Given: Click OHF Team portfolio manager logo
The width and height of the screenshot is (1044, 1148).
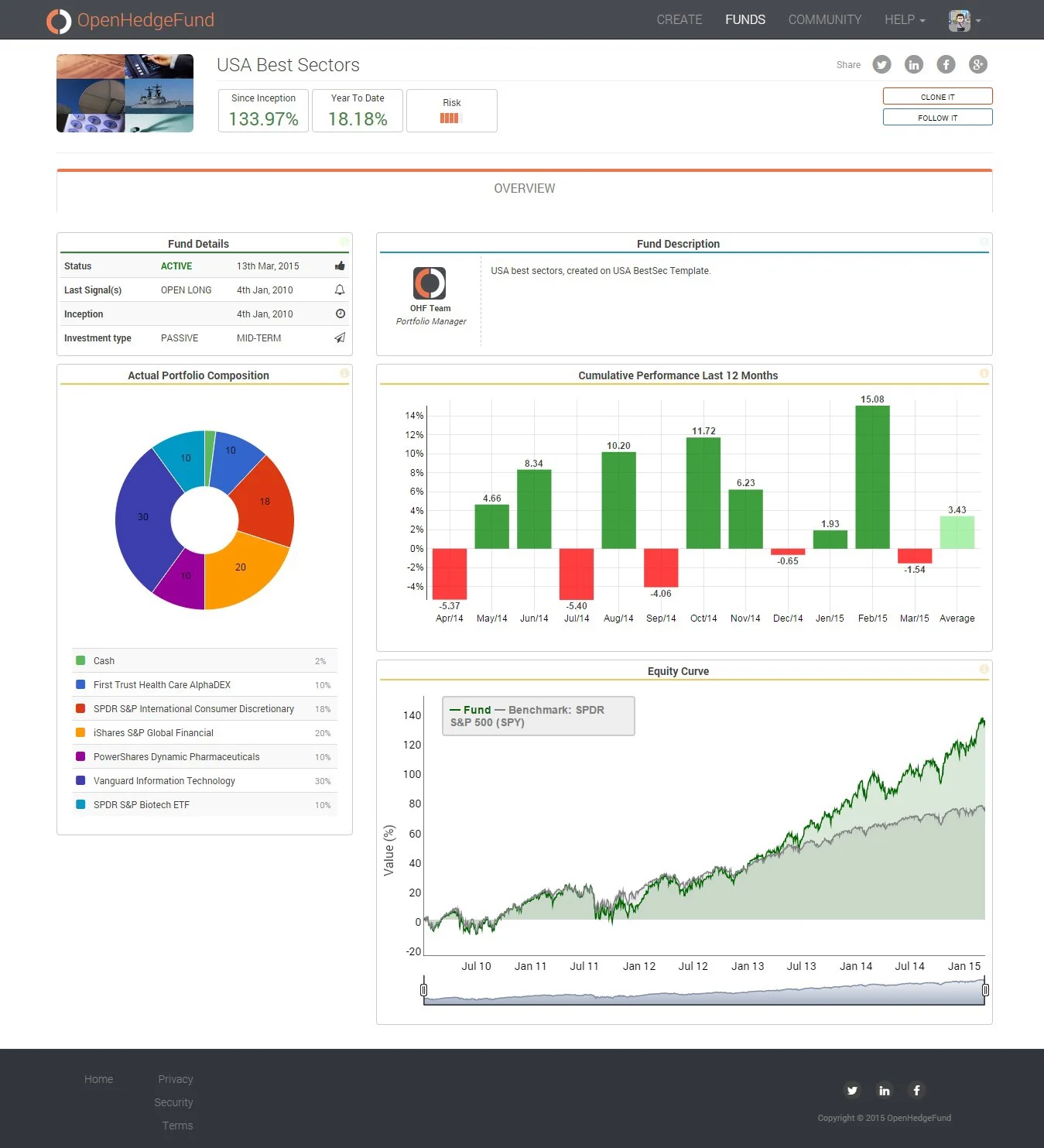Looking at the screenshot, I should (x=430, y=283).
